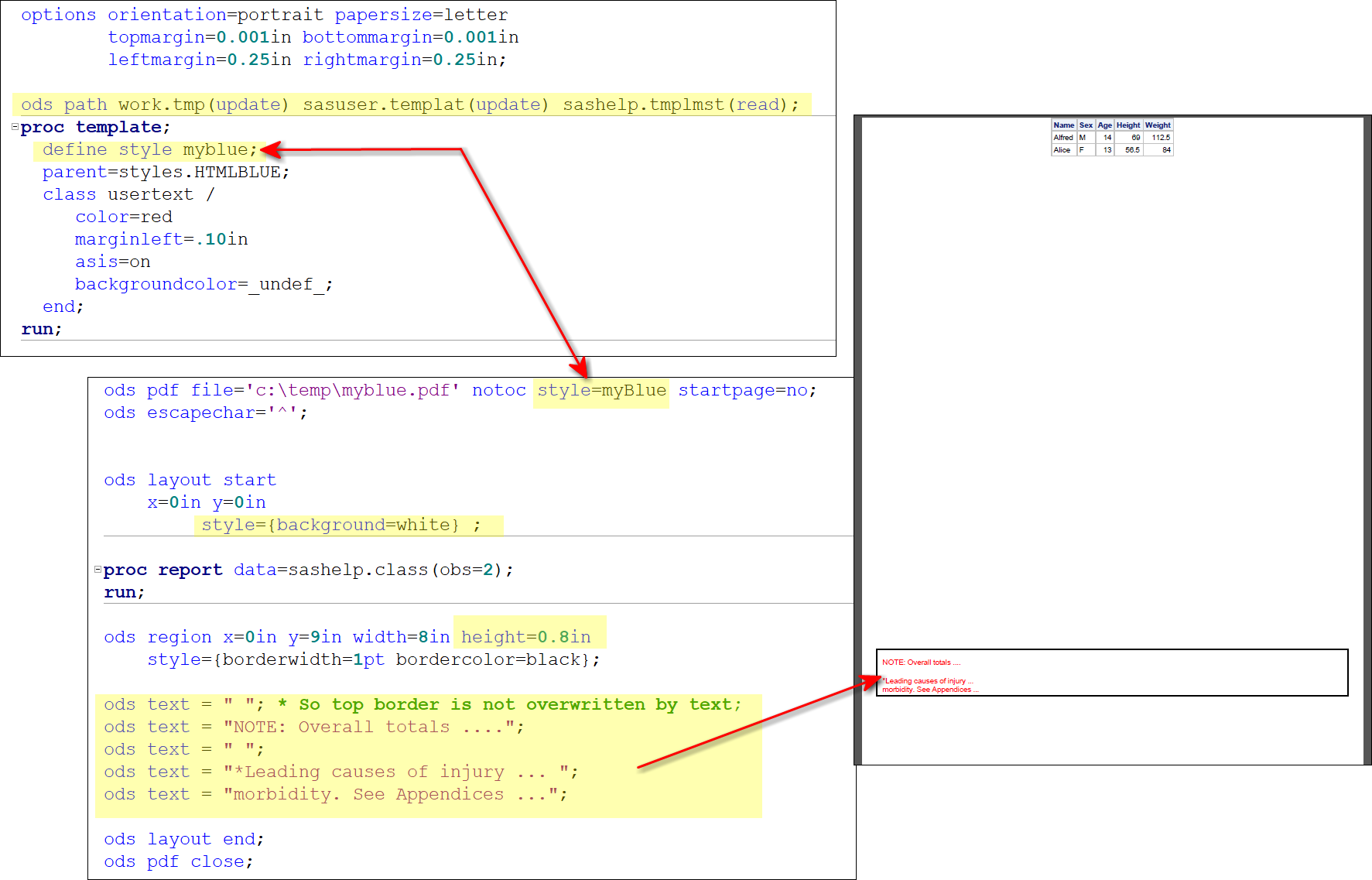Click the red NOTE: Overall totals text
The height and width of the screenshot is (880, 1372).
pyautogui.click(x=923, y=662)
